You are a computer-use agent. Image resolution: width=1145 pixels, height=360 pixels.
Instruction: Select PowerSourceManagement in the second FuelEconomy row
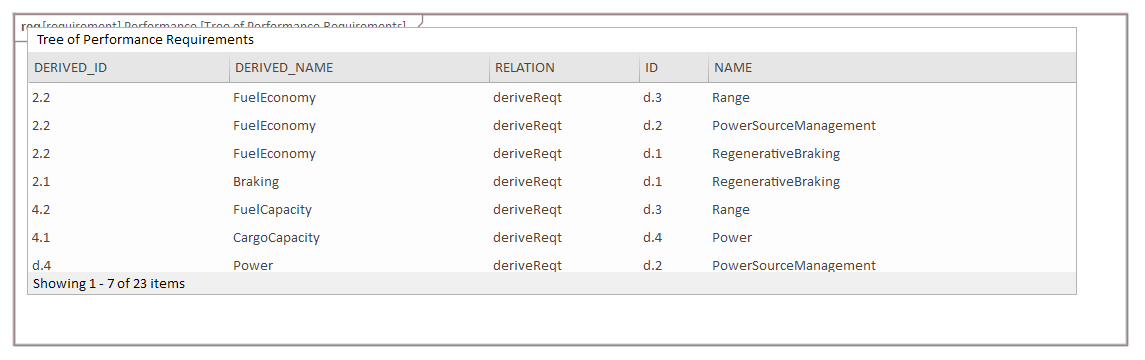tap(794, 126)
